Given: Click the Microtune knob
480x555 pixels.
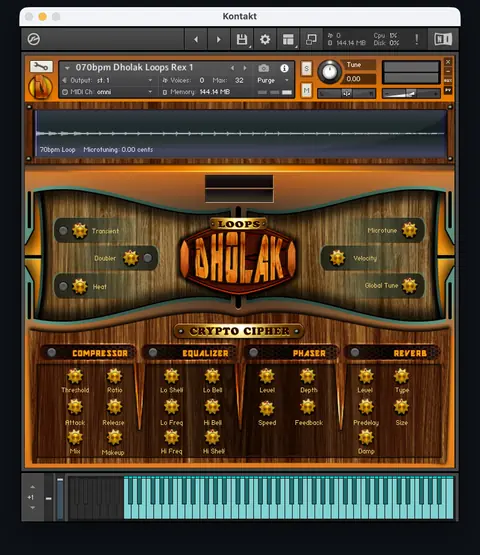Looking at the screenshot, I should (x=410, y=230).
